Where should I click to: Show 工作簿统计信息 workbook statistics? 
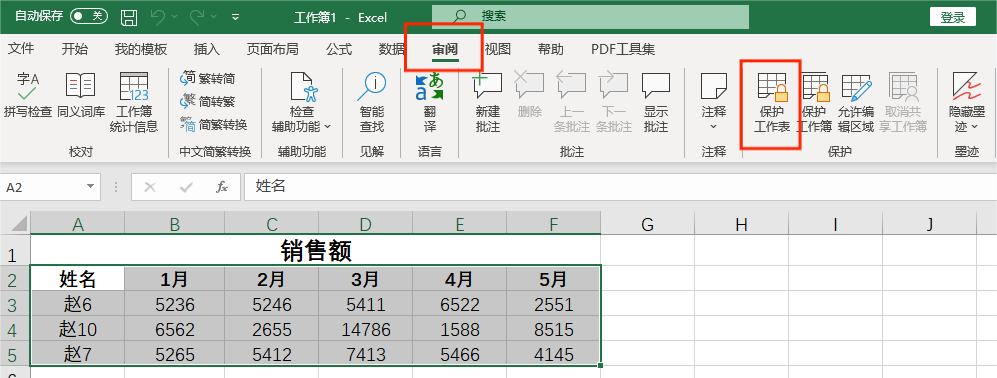[x=134, y=102]
